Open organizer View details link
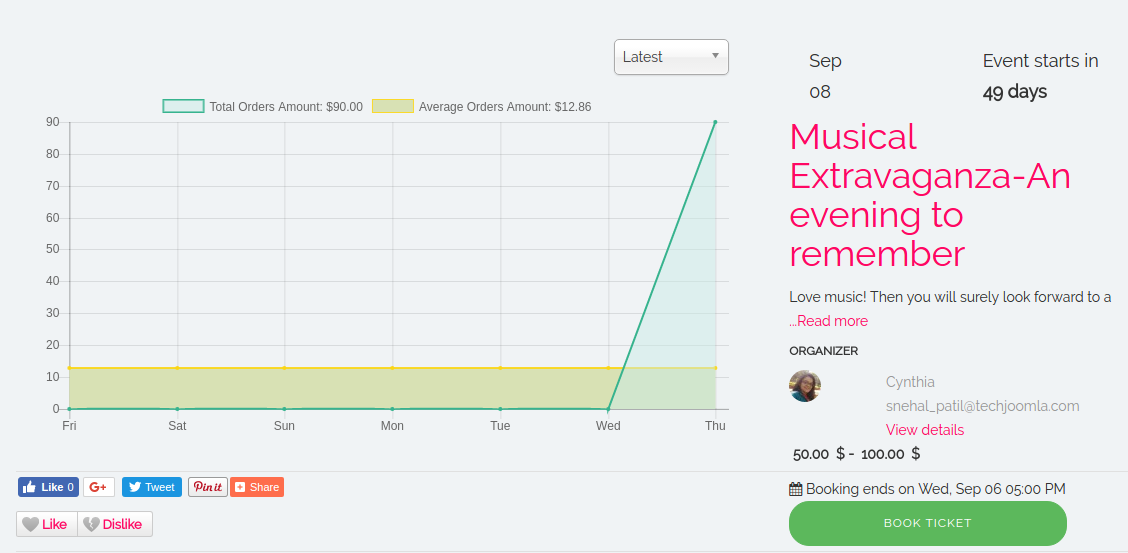Viewport: 1128px width, 553px height. coord(925,430)
